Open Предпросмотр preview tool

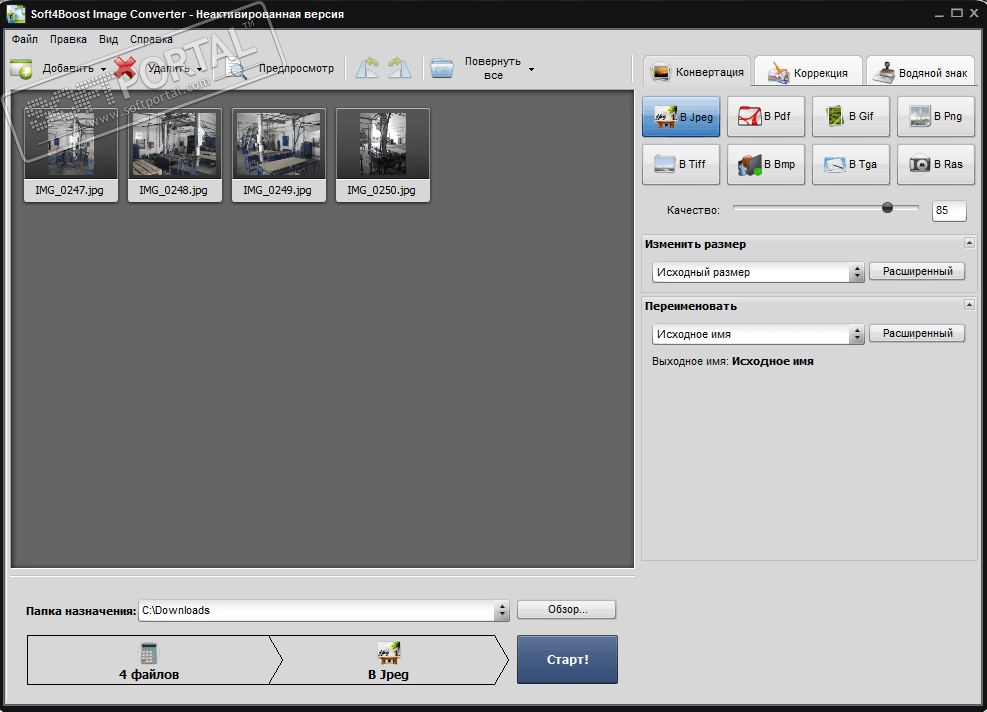pyautogui.click(x=281, y=69)
